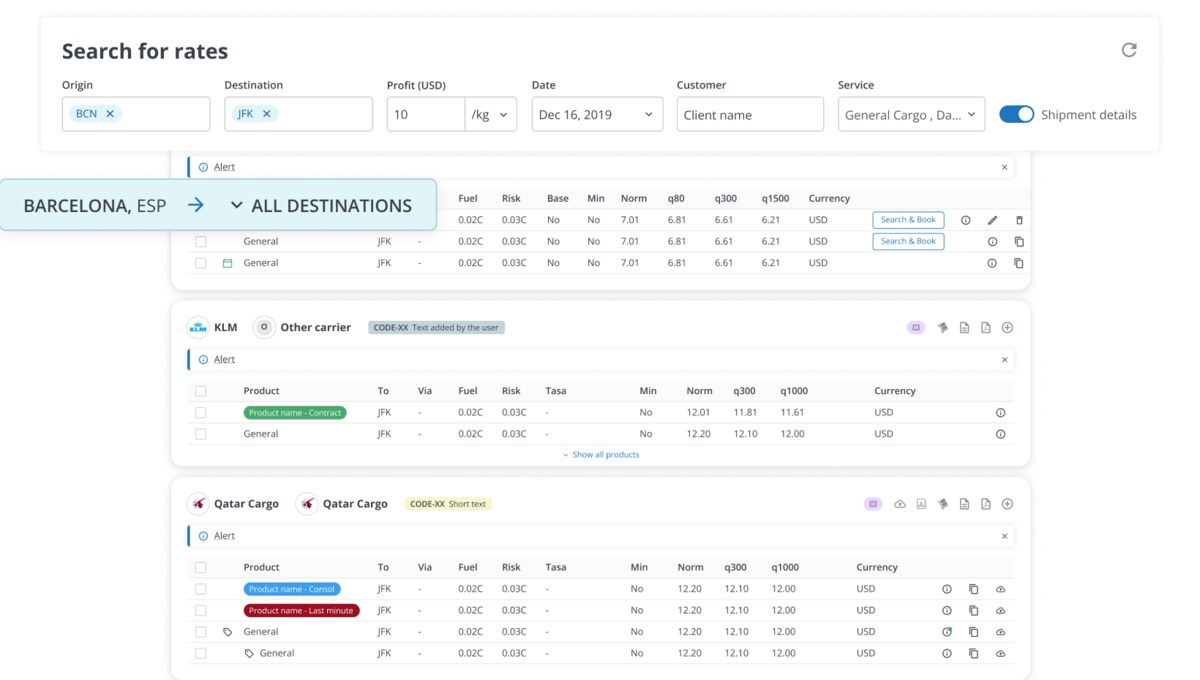Click the 11.61 q1000 value
The height and width of the screenshot is (680, 1200).
(x=792, y=413)
